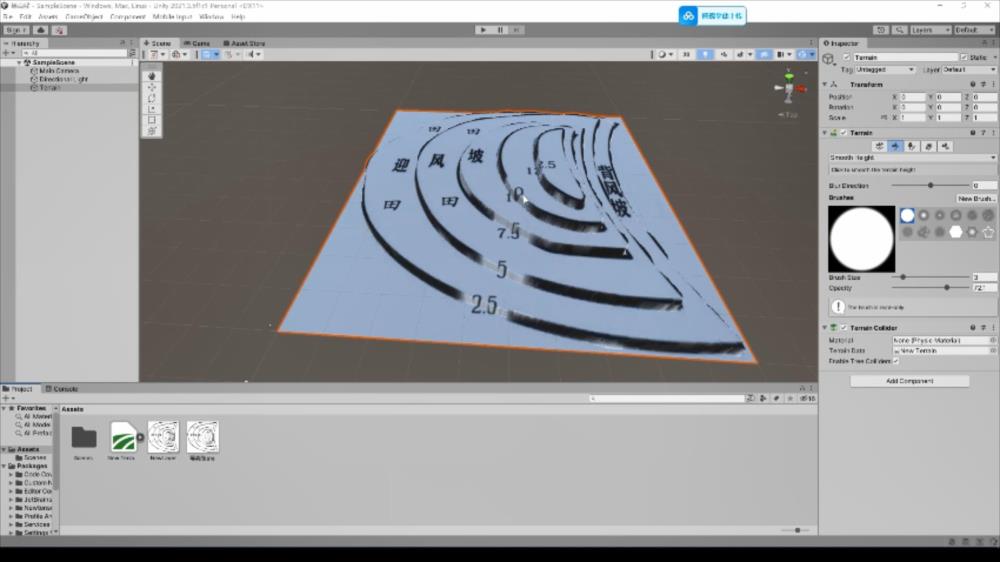Select the Paint Terrain brush tool
This screenshot has height=562, width=1000.
(x=895, y=146)
